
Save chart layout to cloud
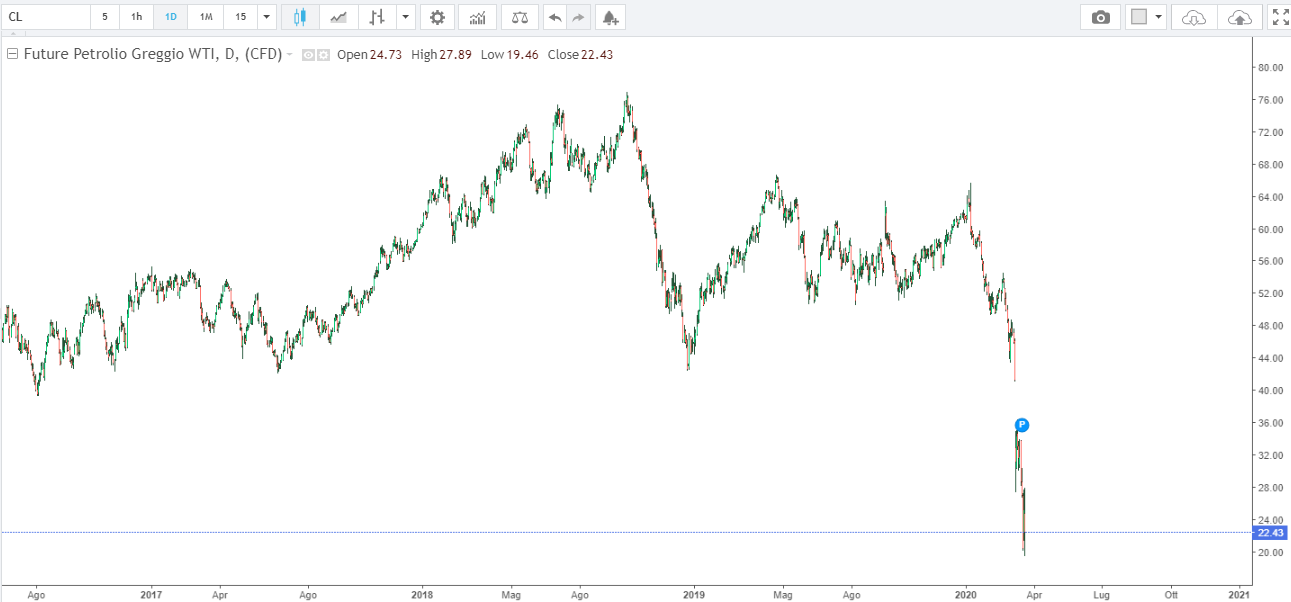coord(1239,17)
